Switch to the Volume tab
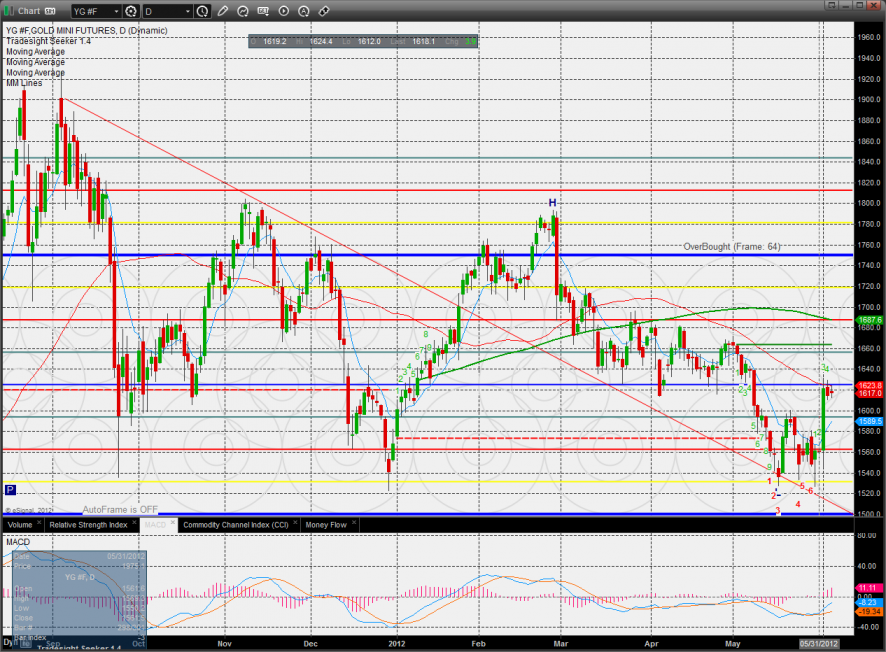 (19, 523)
